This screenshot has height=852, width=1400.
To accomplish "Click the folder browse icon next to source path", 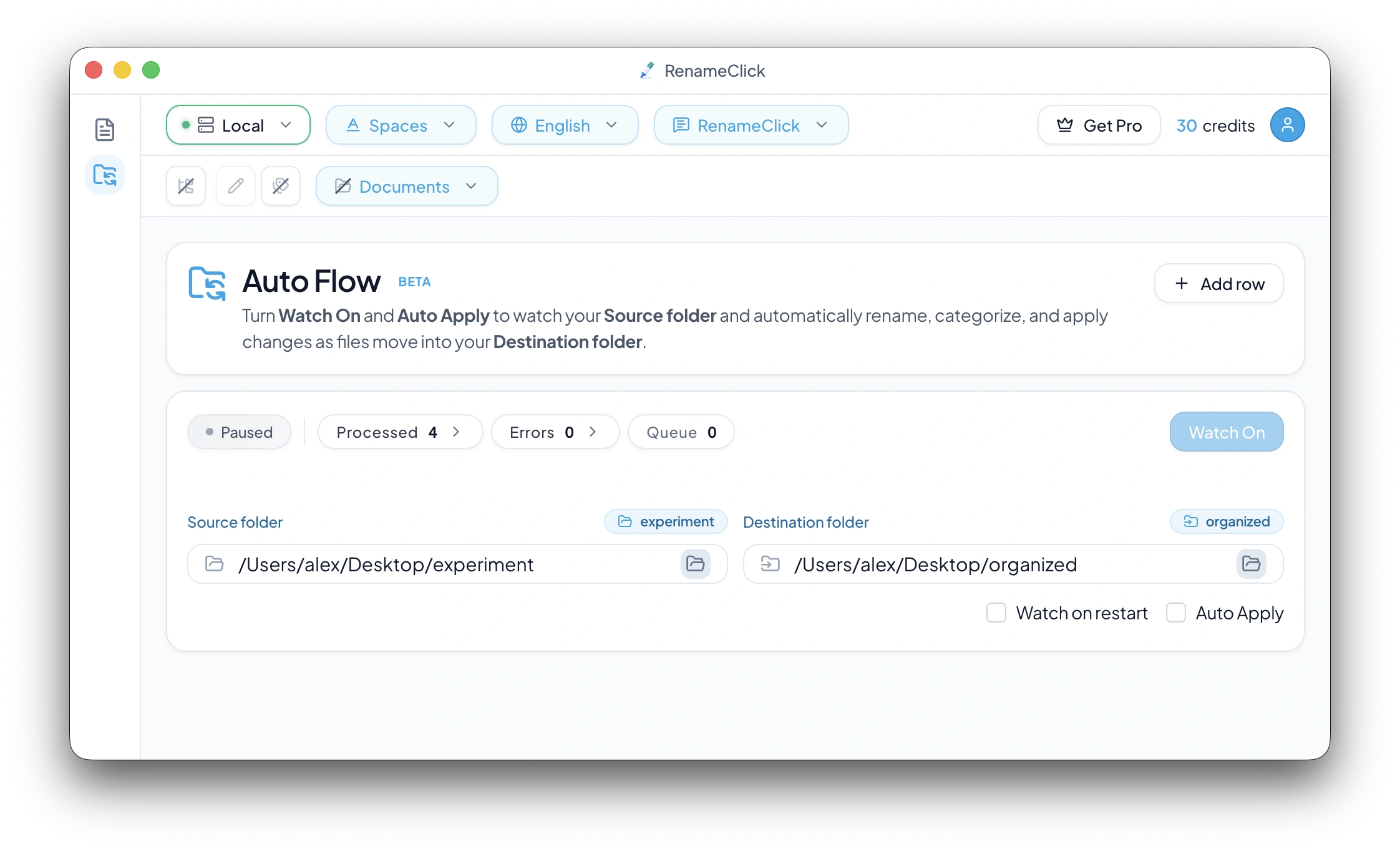I will click(x=696, y=564).
